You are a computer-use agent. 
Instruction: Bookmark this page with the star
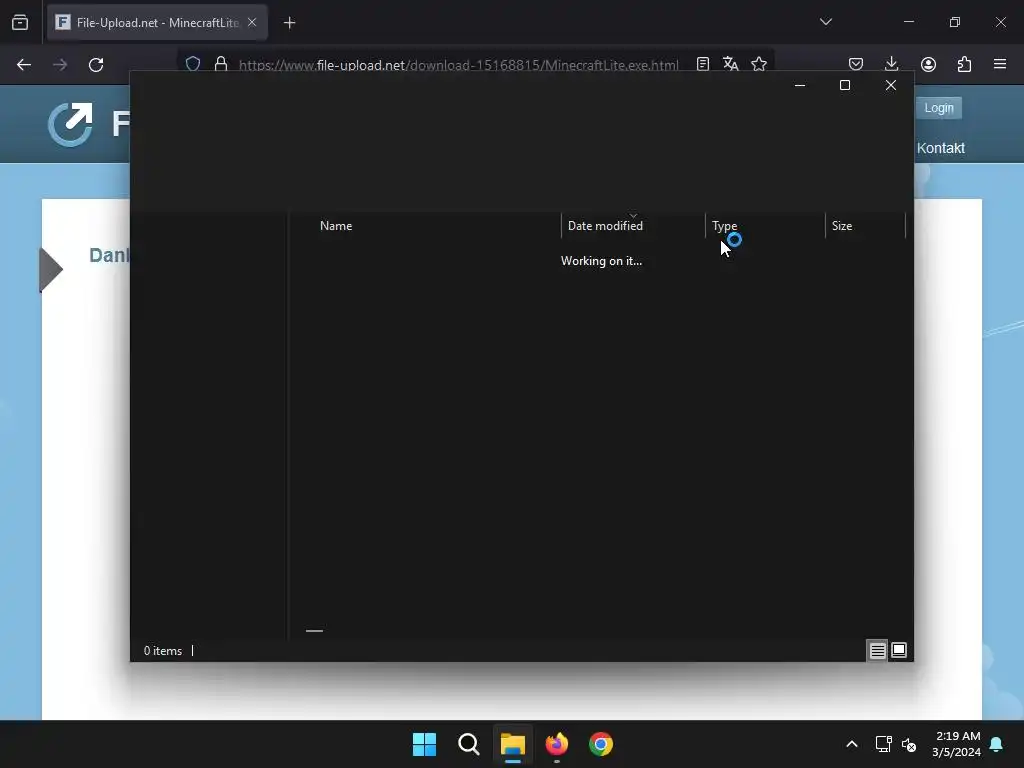(759, 64)
